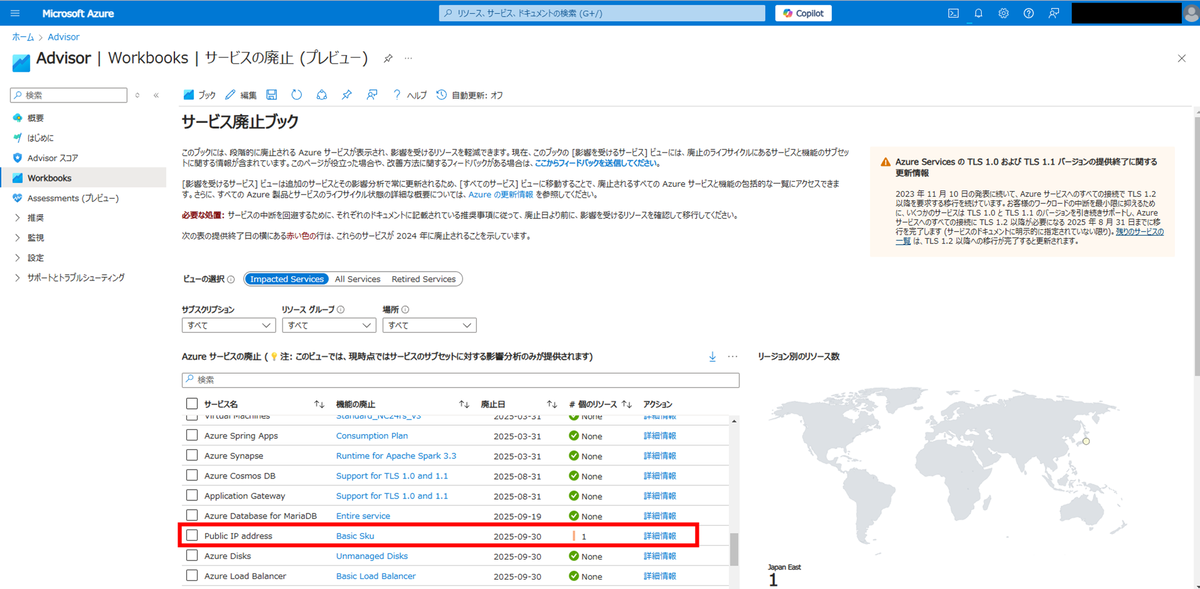Open the Runtime for Apache Spark 3.3 link
The height and width of the screenshot is (589, 1200).
(396, 456)
